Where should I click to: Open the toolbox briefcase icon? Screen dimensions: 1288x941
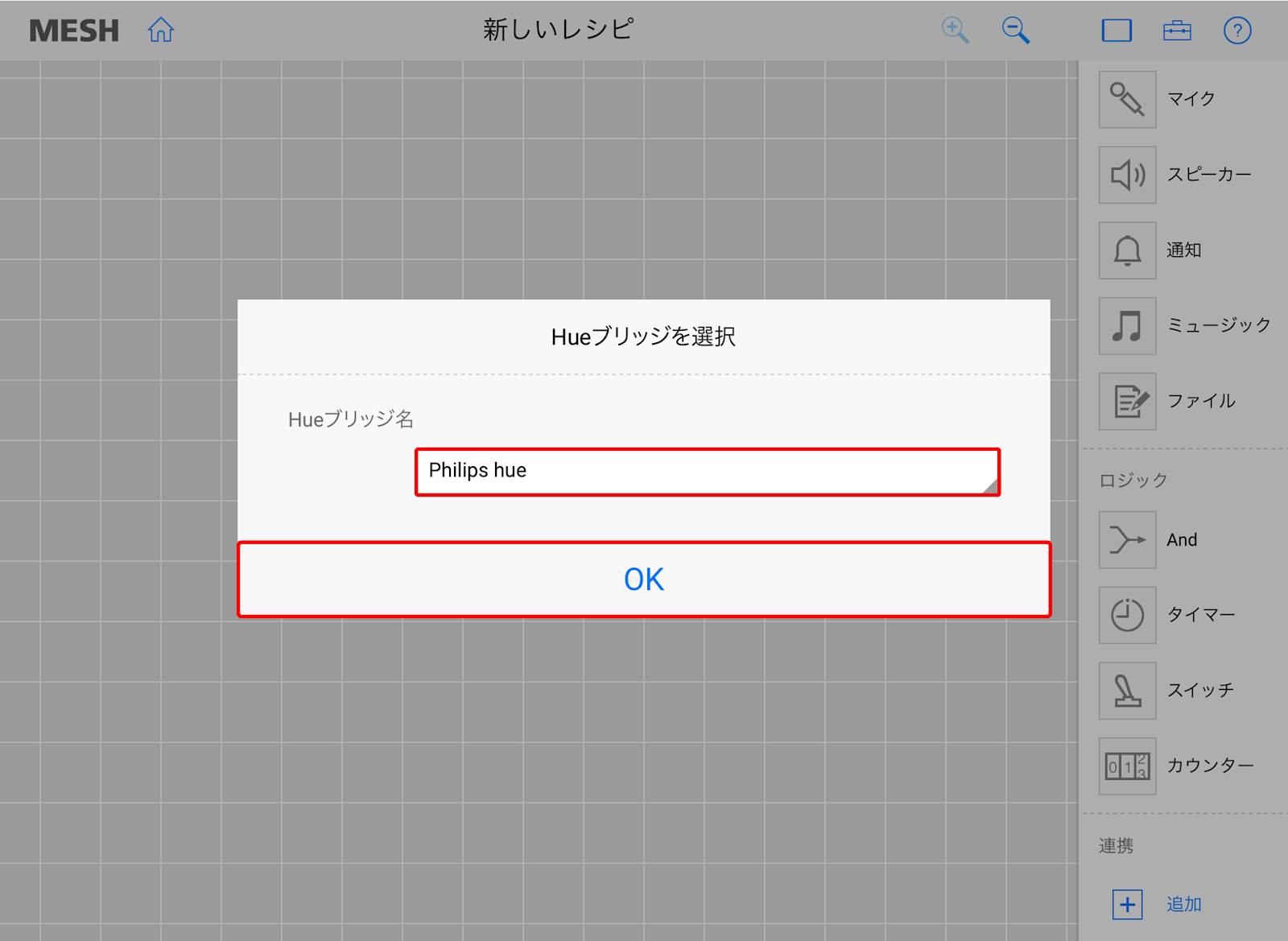1177,31
